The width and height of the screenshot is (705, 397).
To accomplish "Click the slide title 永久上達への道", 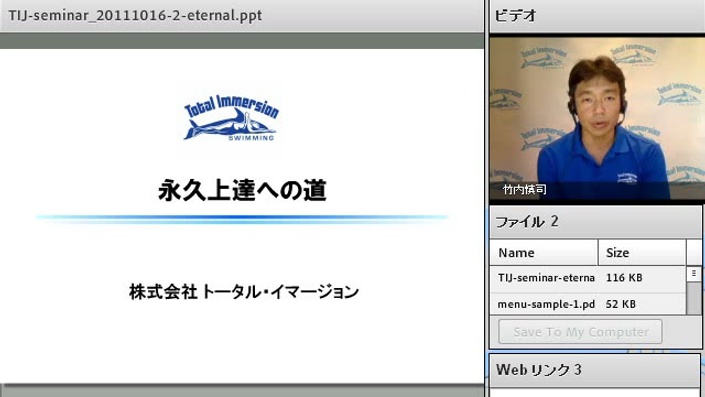I will tap(242, 190).
